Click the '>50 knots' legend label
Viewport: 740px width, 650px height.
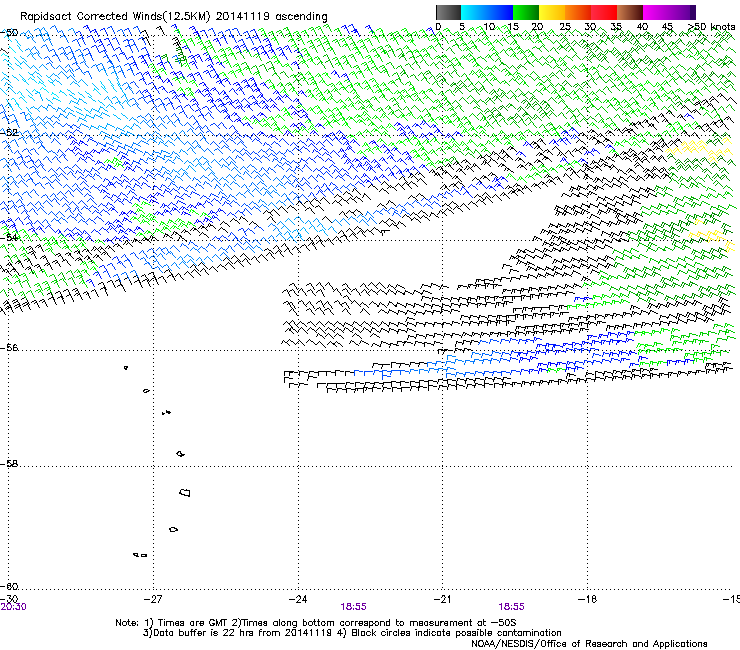tap(711, 26)
